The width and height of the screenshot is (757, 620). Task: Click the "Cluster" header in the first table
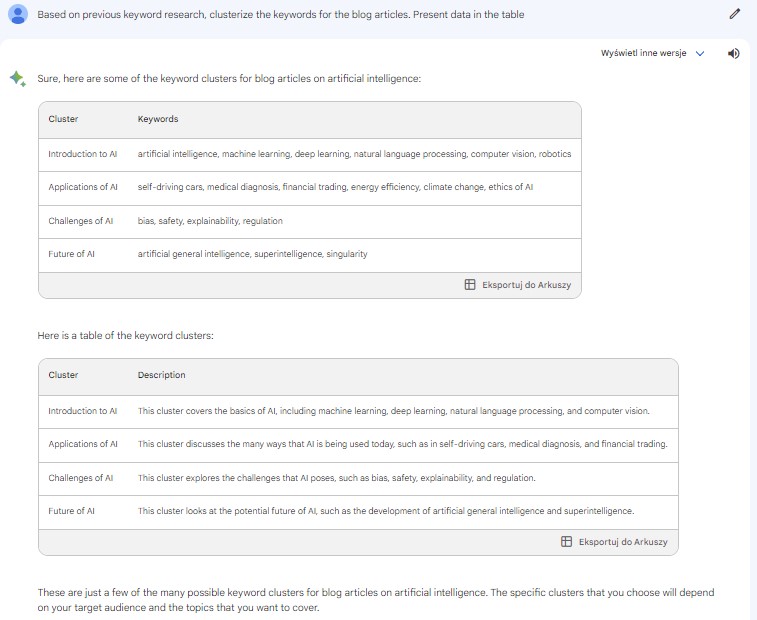coord(63,119)
